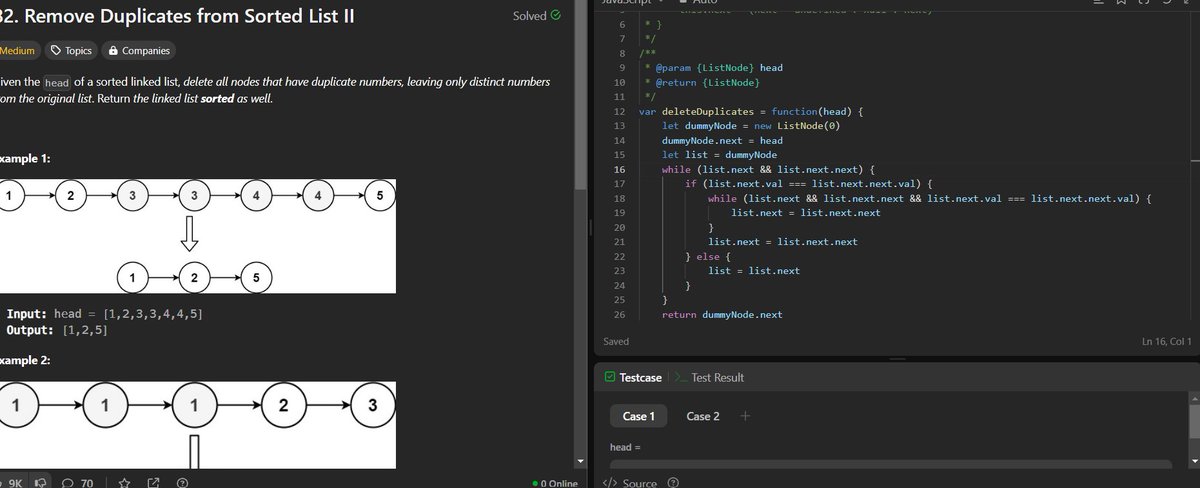Click the 'head =' label in testcase
1200x488 pixels.
625,446
